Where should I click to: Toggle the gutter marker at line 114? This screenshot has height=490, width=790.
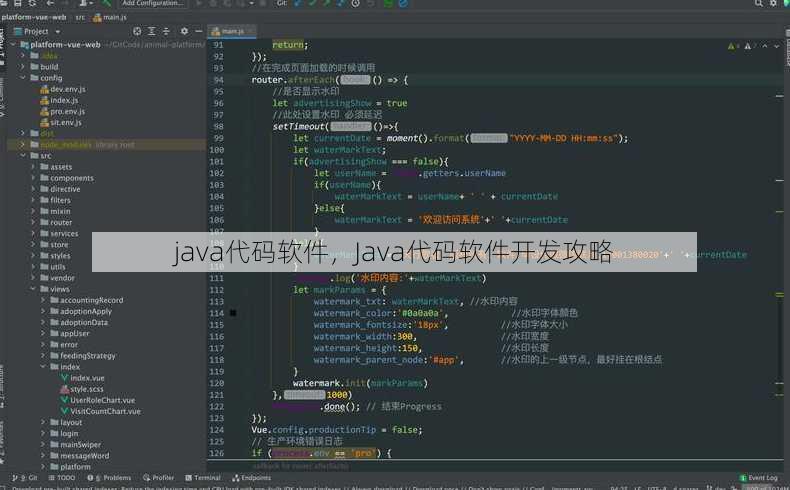click(233, 313)
